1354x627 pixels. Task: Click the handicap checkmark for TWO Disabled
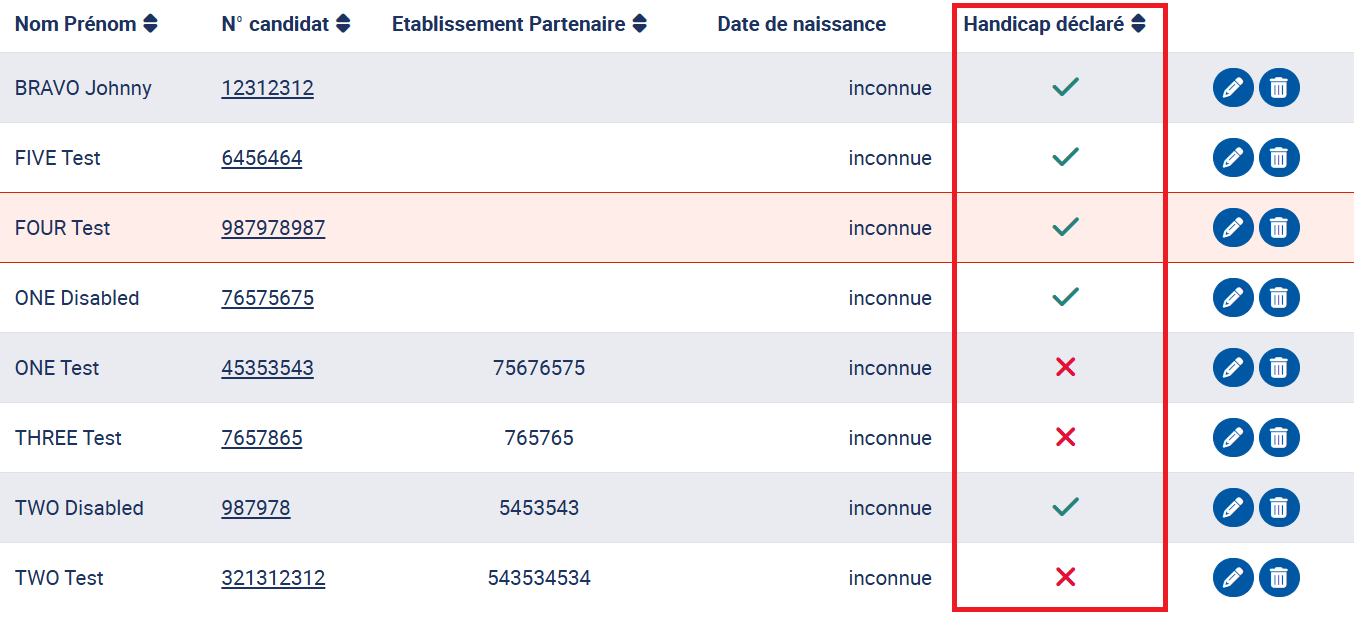click(x=1065, y=508)
